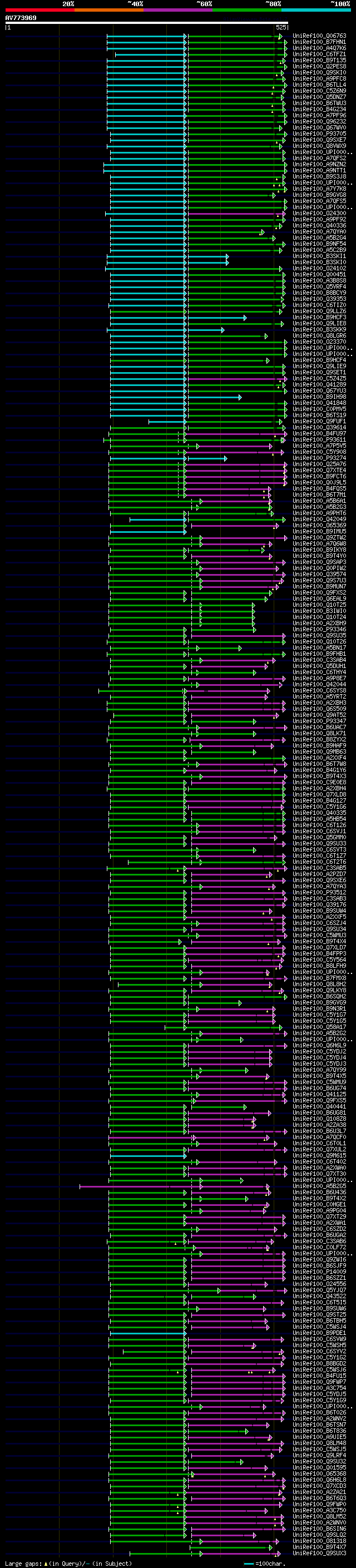Click the orange ~40% identity legend bar

tap(109, 10)
